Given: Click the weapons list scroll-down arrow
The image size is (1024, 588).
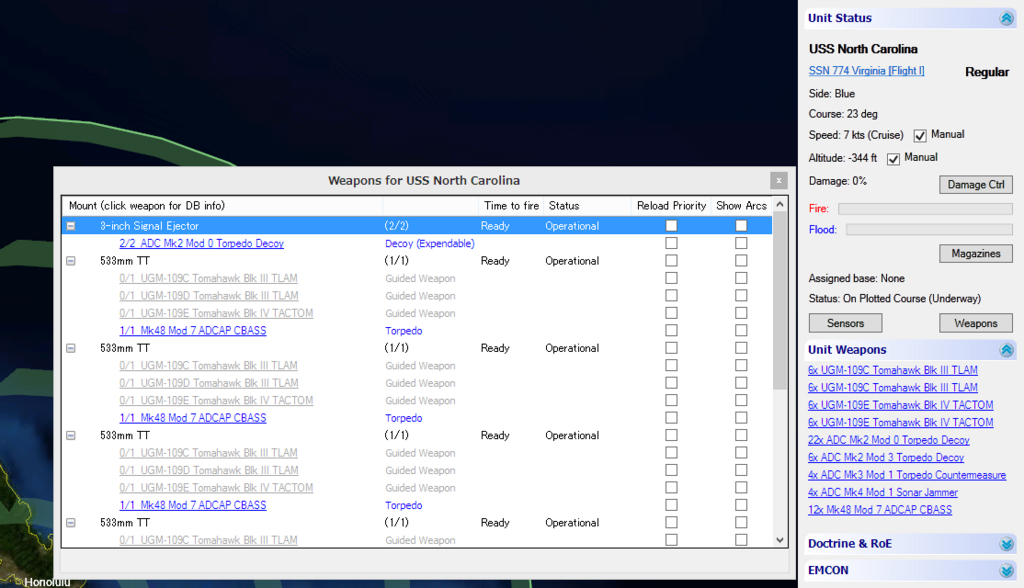Looking at the screenshot, I should click(x=779, y=540).
